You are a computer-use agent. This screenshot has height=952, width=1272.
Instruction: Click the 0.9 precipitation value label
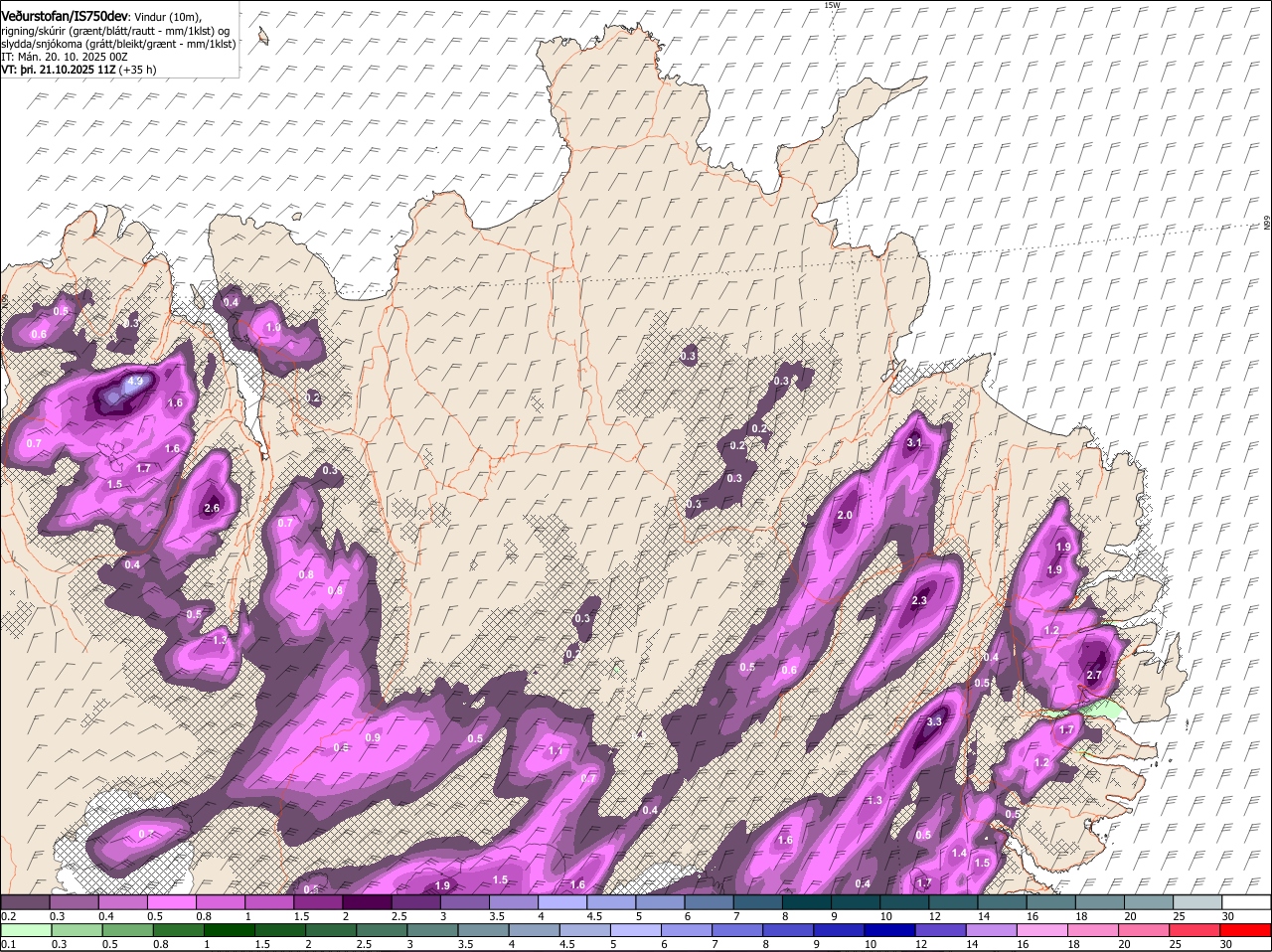tap(373, 737)
